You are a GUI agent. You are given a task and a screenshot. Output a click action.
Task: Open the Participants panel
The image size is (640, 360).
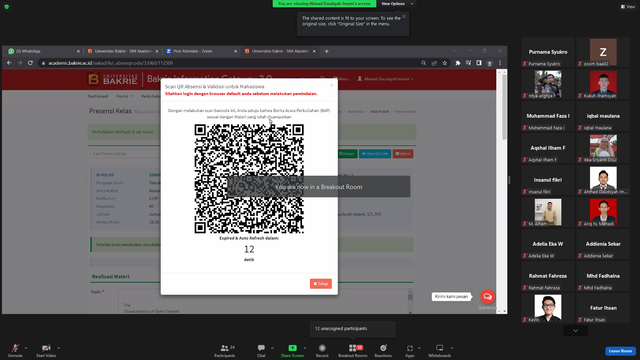(x=225, y=350)
